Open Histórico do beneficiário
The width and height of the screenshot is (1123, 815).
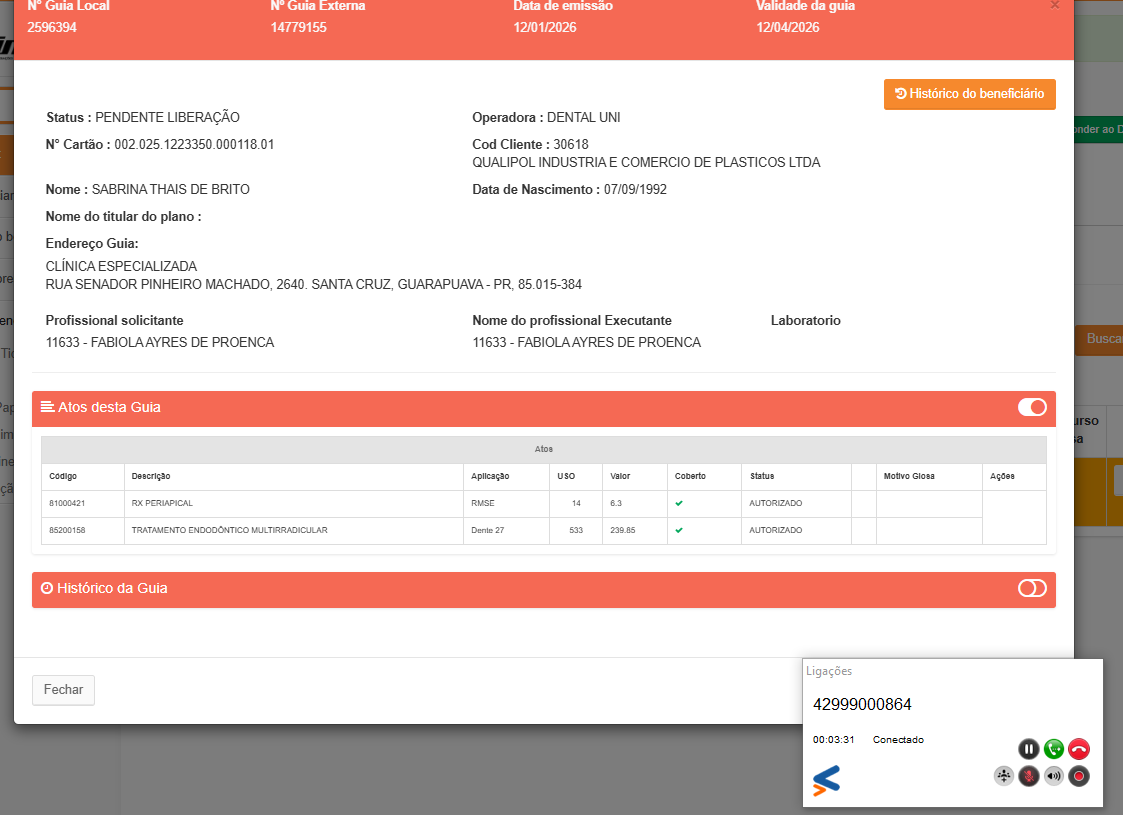(x=969, y=94)
